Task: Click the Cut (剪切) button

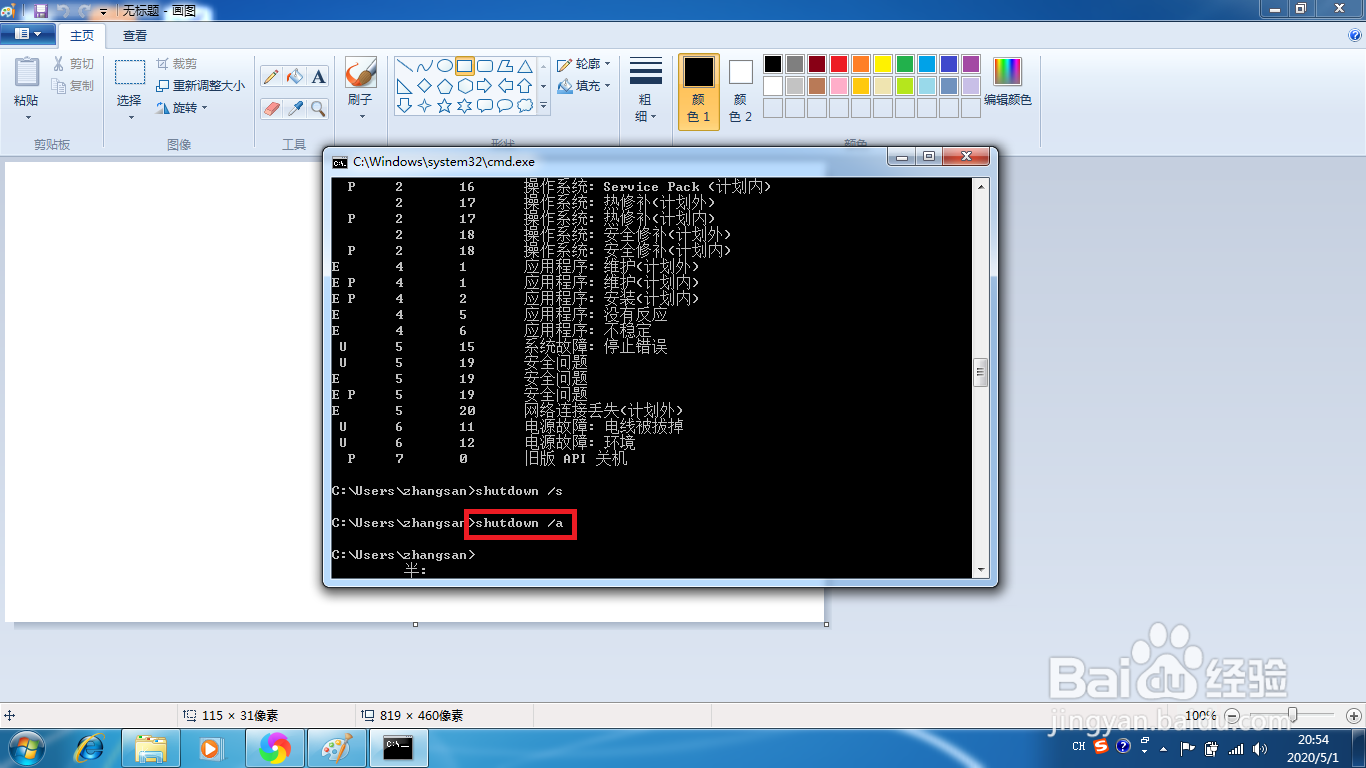Action: coord(74,63)
